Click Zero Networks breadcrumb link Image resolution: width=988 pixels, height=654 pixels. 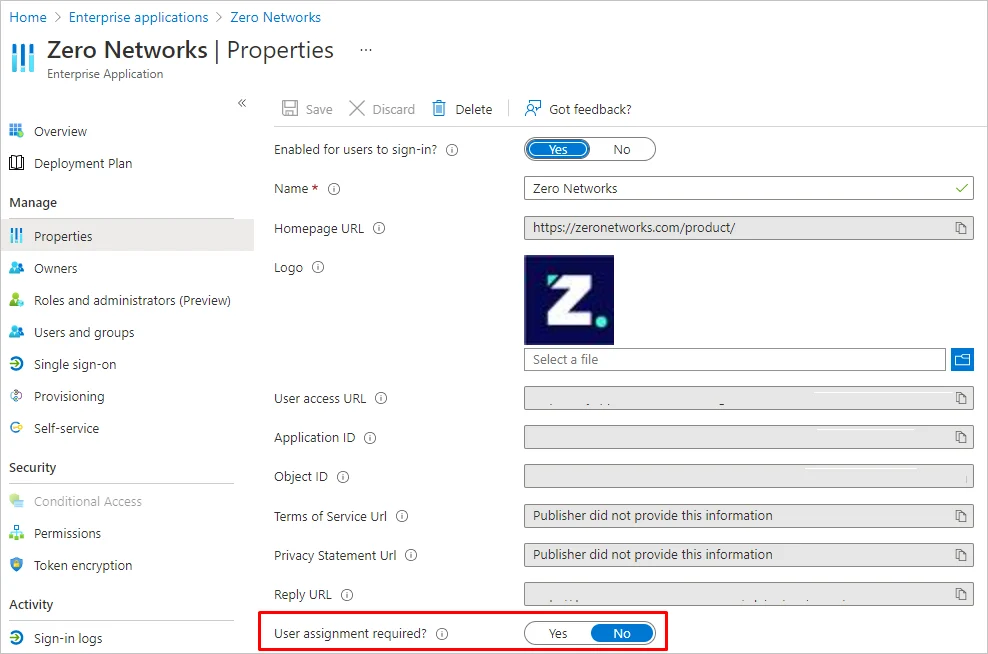coord(275,17)
